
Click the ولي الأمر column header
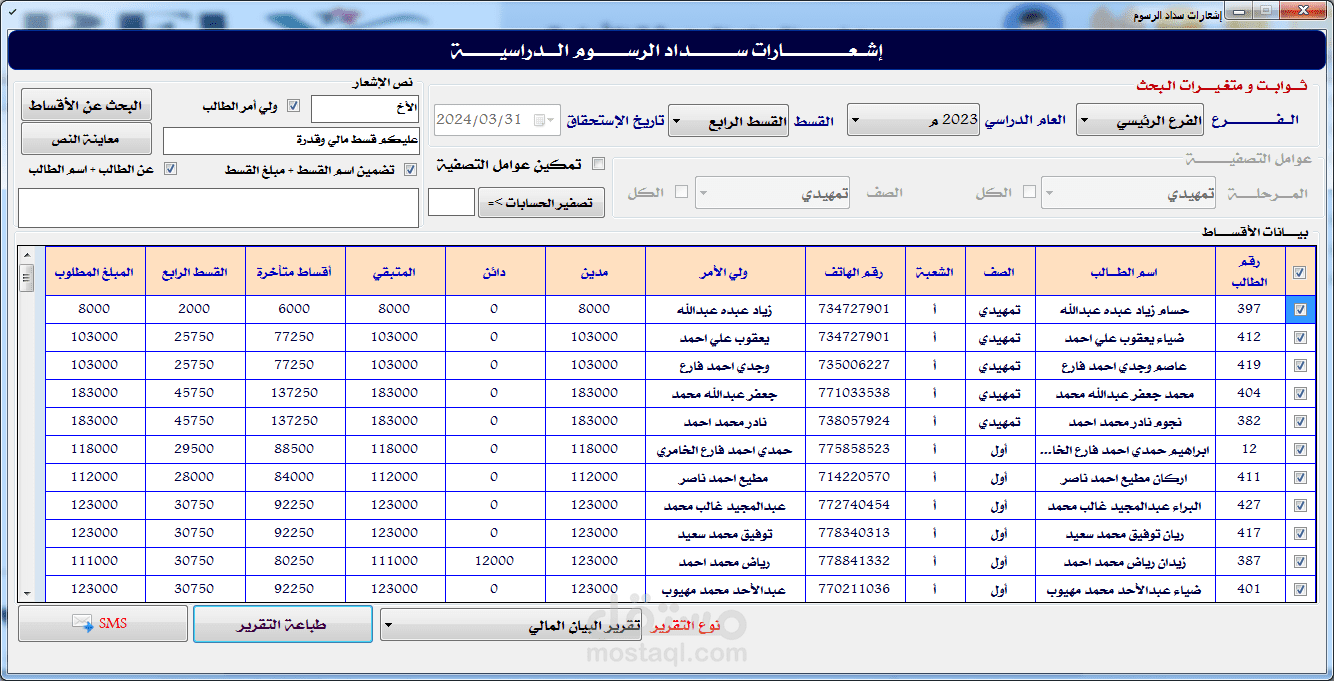[x=725, y=272]
